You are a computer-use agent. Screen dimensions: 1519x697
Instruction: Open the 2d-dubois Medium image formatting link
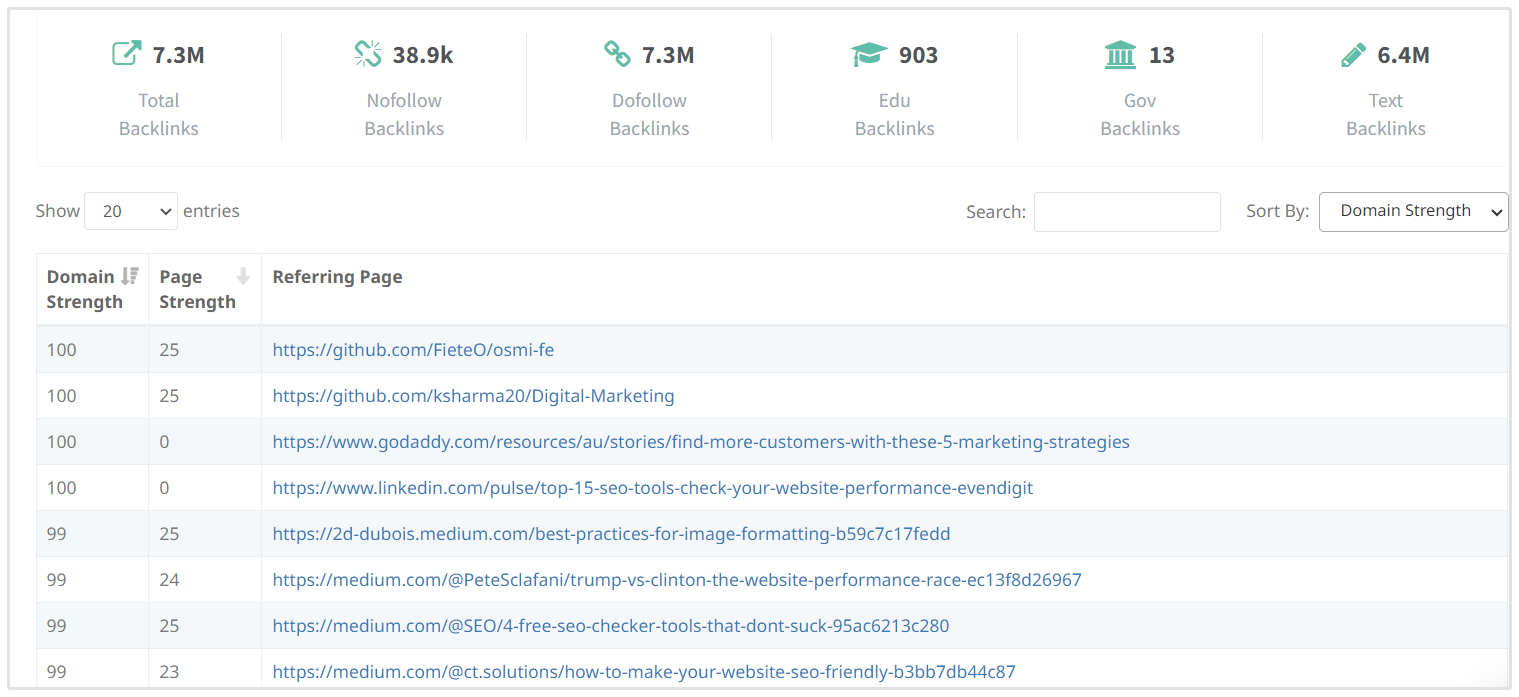pyautogui.click(x=611, y=534)
